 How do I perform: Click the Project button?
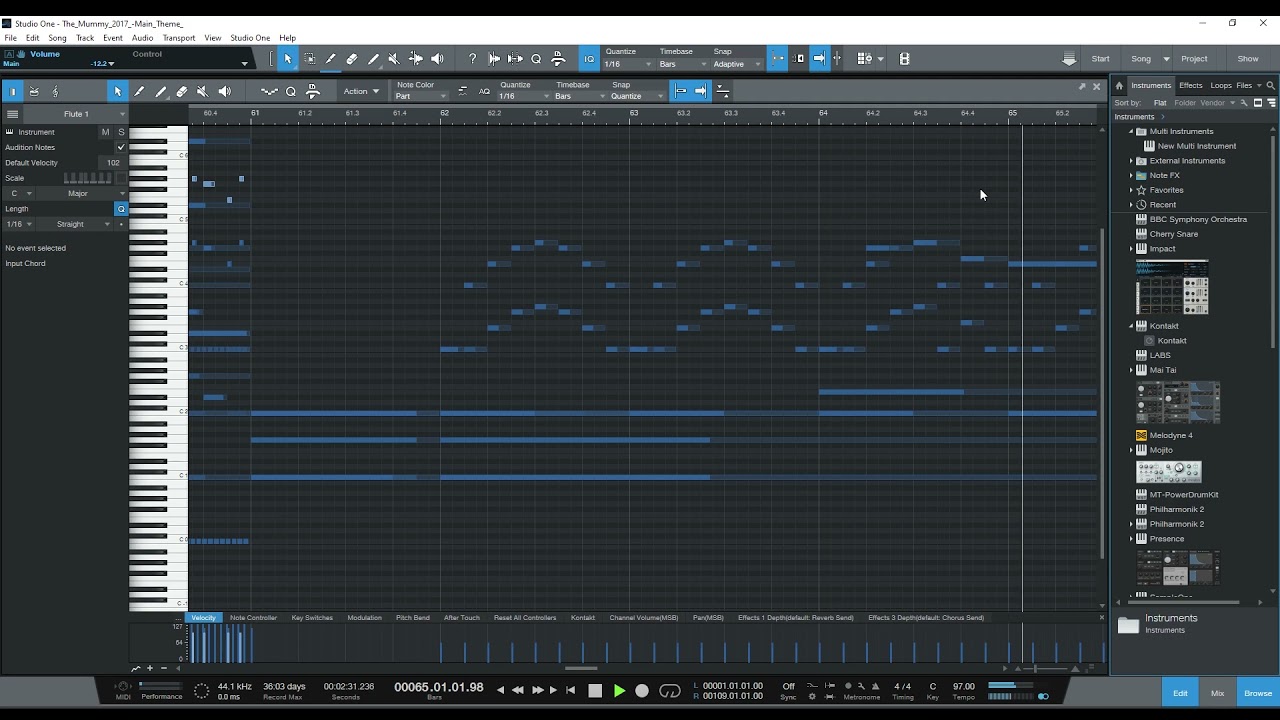pyautogui.click(x=1194, y=59)
